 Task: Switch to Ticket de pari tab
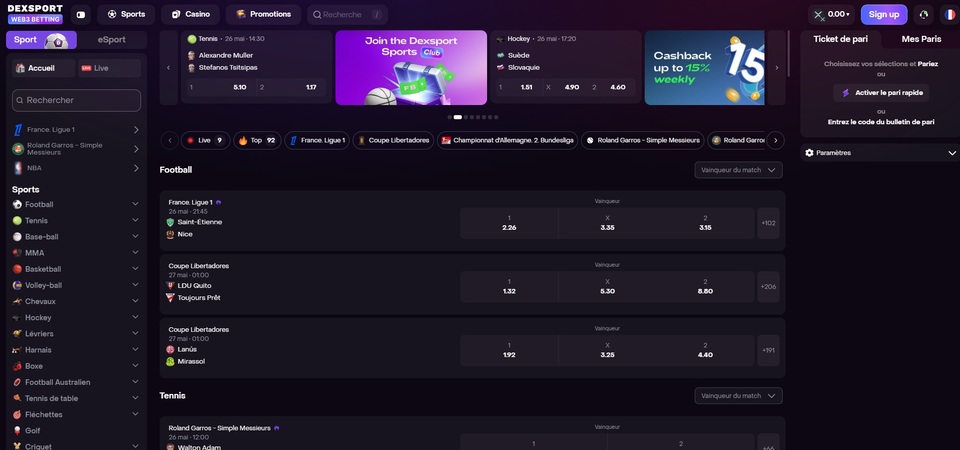[840, 39]
